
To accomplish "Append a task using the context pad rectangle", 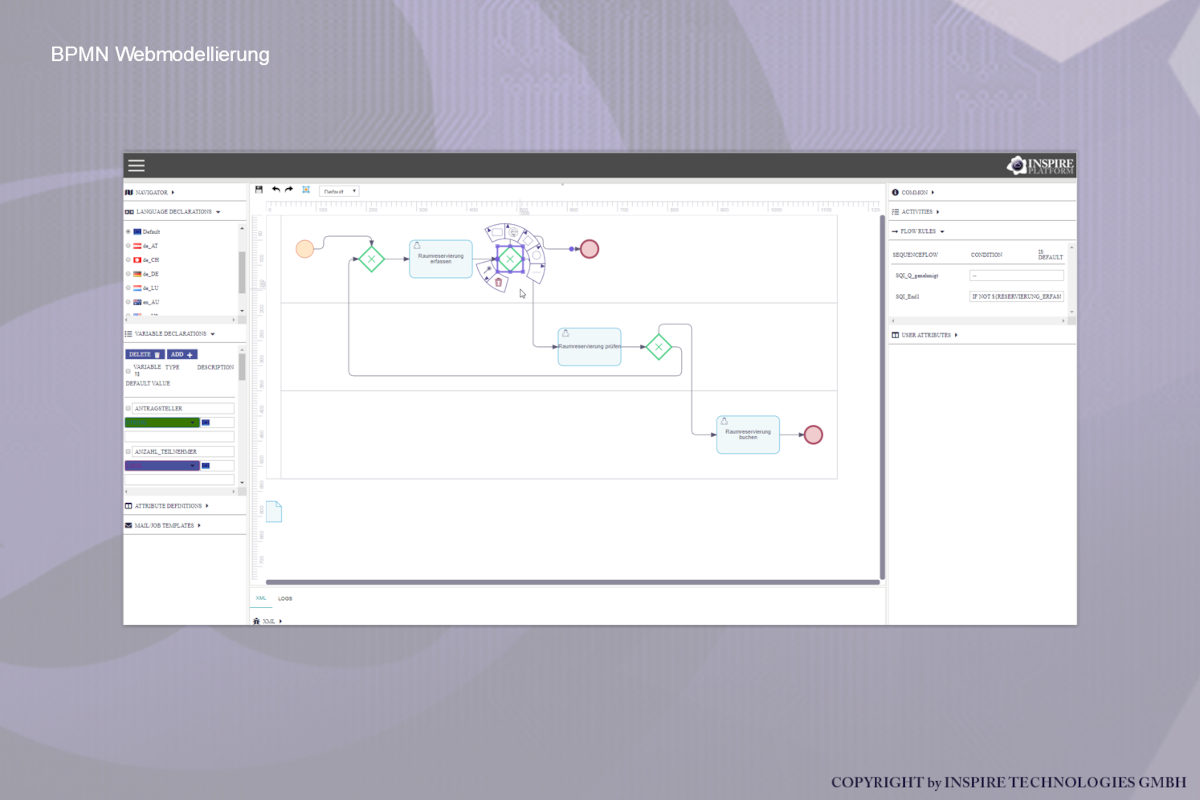I will coord(496,232).
